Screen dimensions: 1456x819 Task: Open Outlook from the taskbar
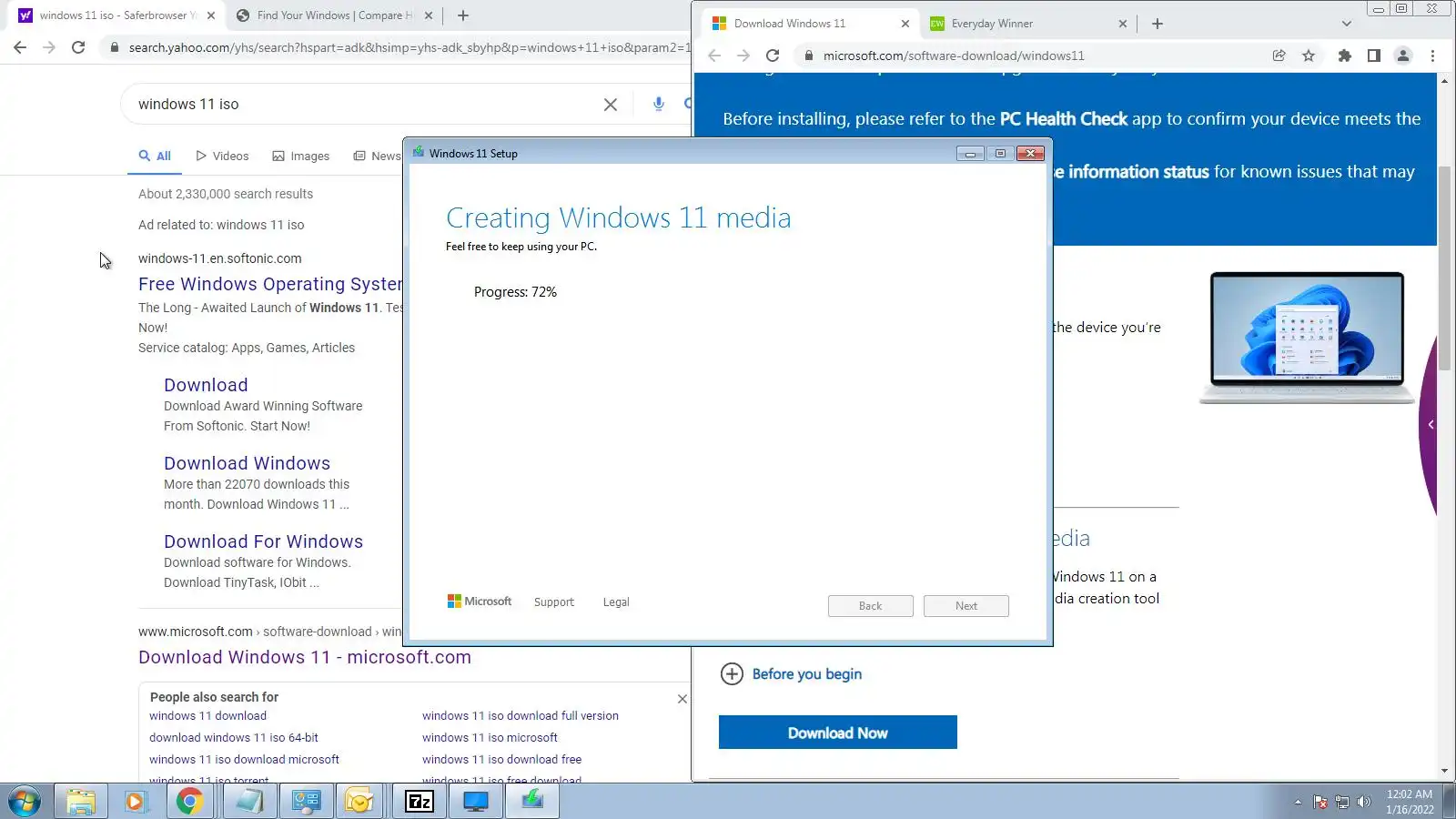(x=359, y=802)
